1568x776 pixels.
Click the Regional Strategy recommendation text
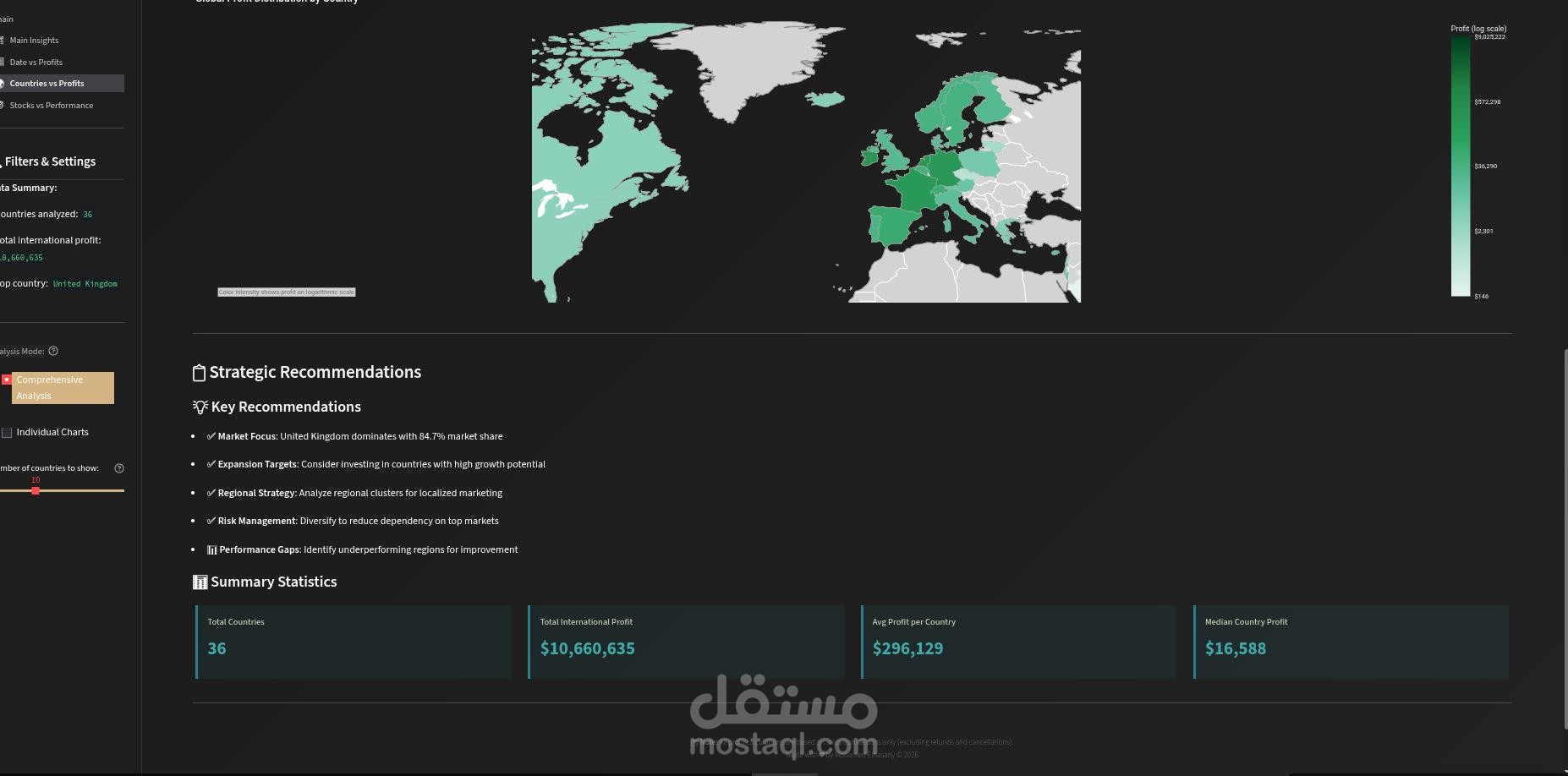coord(360,493)
